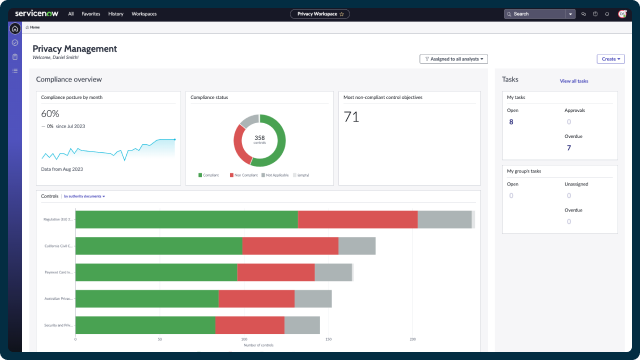Click the Regulation axis label
Screen dimensions: 640x360
point(58,220)
